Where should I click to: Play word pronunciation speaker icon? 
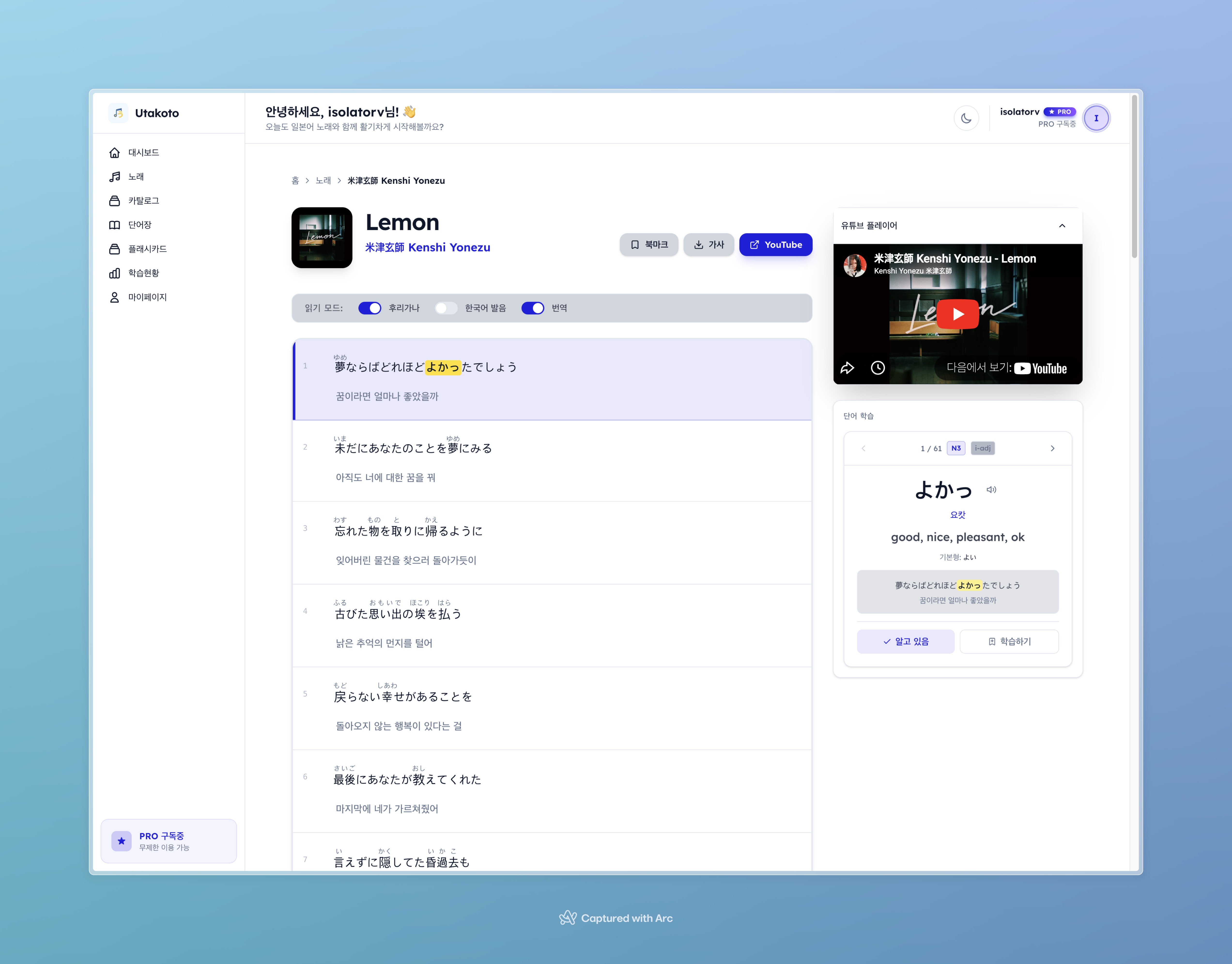[991, 489]
